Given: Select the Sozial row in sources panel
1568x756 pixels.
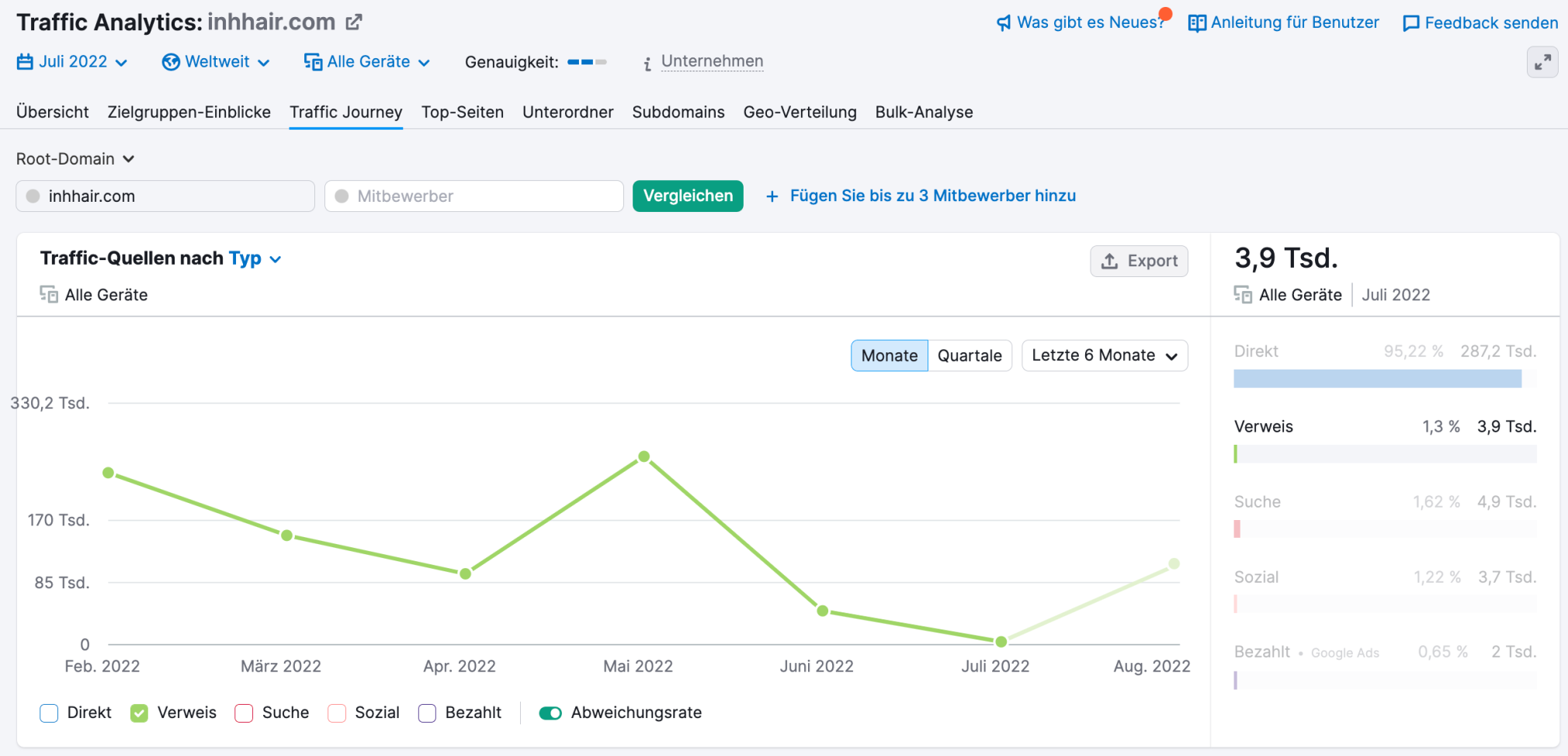Looking at the screenshot, I should [1386, 591].
